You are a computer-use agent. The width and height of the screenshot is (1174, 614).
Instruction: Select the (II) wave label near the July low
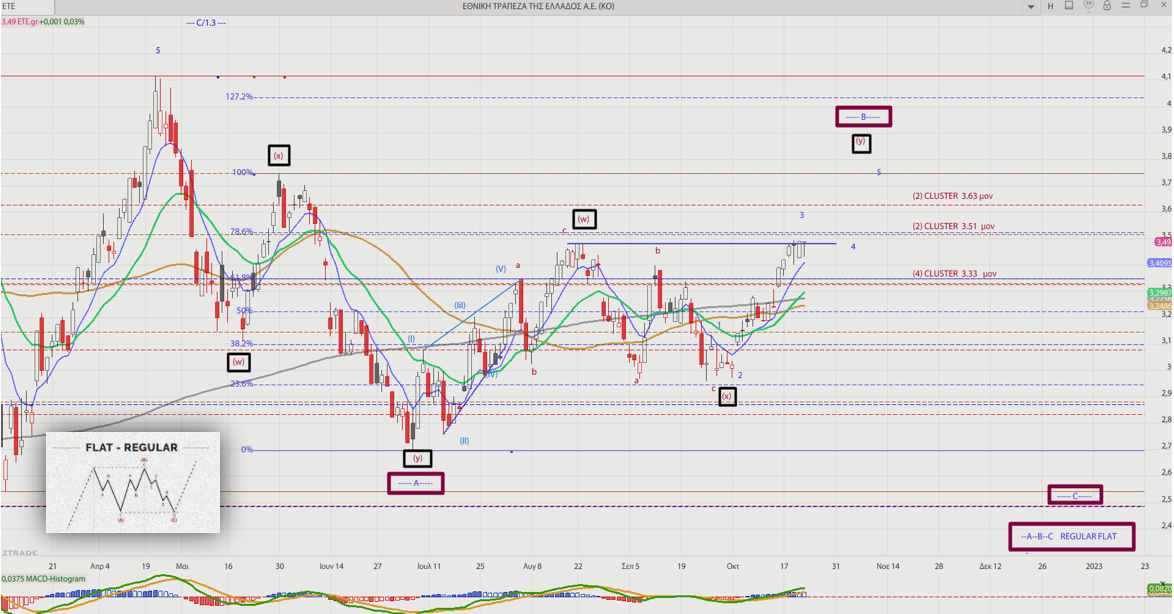464,441
